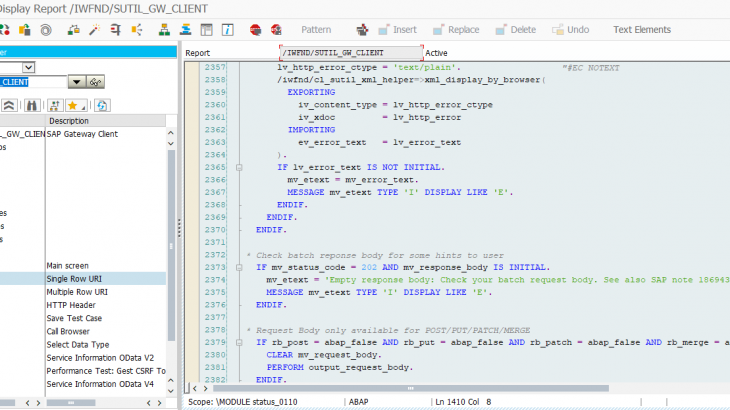Click the /IWFND/SUTIL_GW_CLIENT report name field
730x410 pixels.
click(351, 53)
